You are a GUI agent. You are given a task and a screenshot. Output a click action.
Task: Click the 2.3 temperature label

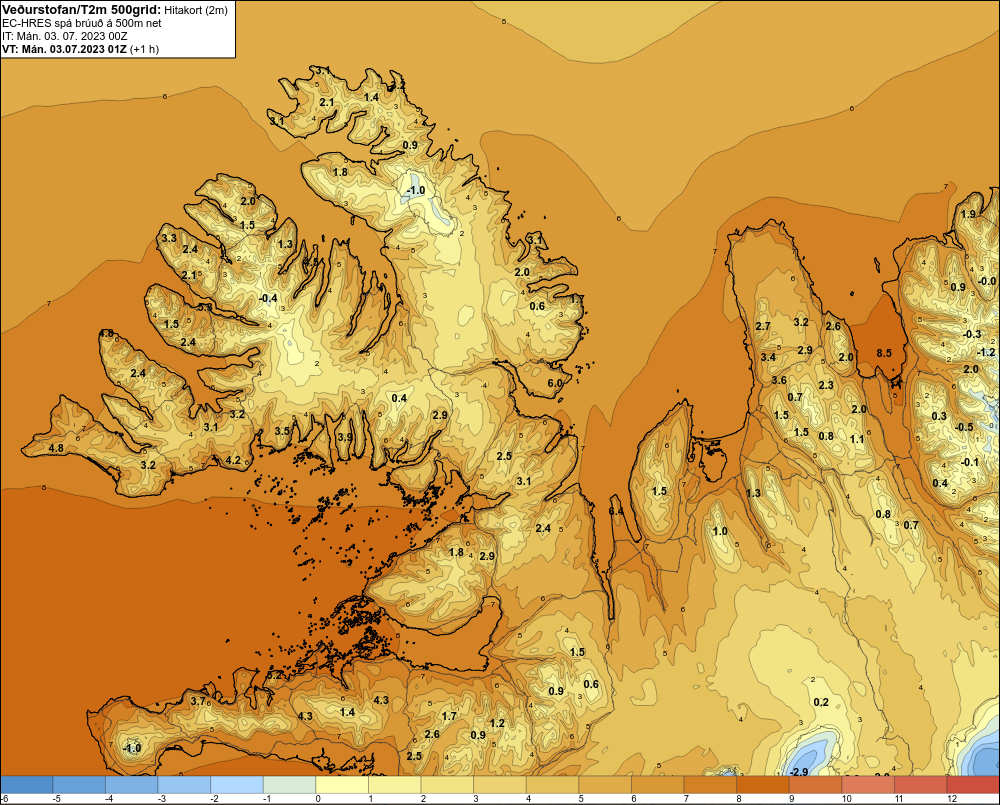(x=826, y=385)
